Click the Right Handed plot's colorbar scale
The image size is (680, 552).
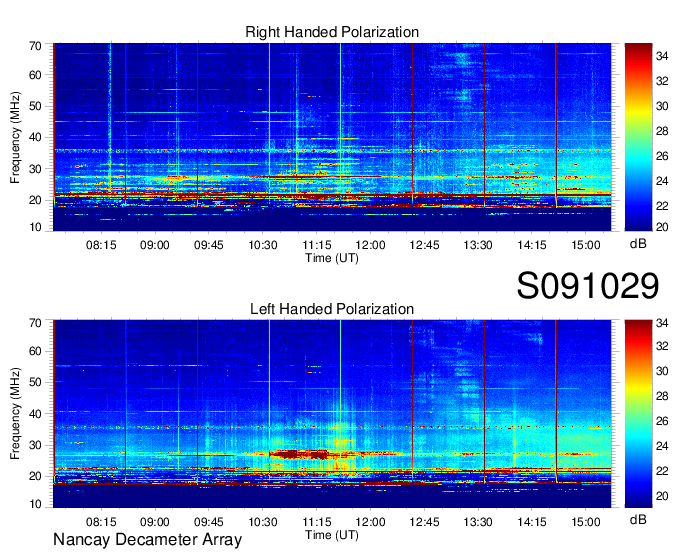coord(638,137)
